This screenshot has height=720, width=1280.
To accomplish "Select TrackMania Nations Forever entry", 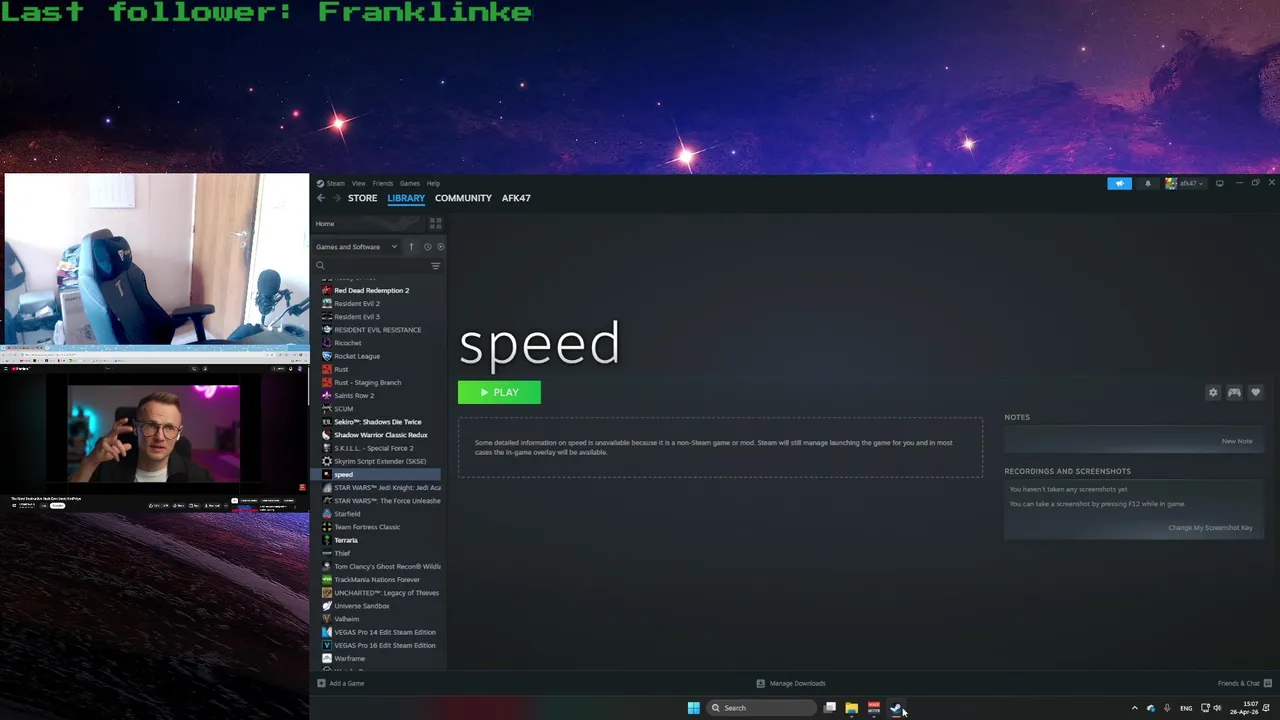I will [x=379, y=580].
